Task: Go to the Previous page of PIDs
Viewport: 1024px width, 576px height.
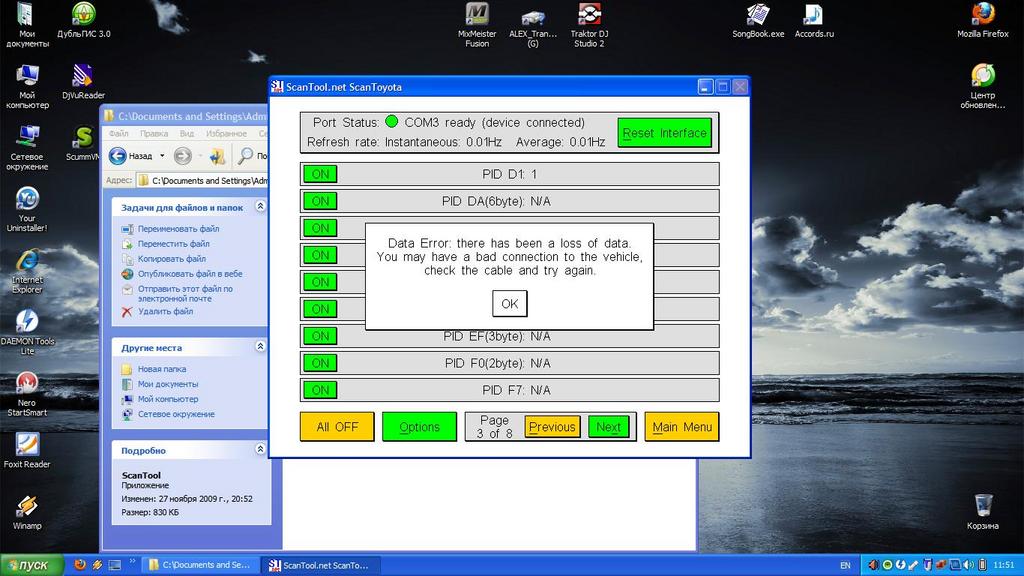Action: [552, 427]
